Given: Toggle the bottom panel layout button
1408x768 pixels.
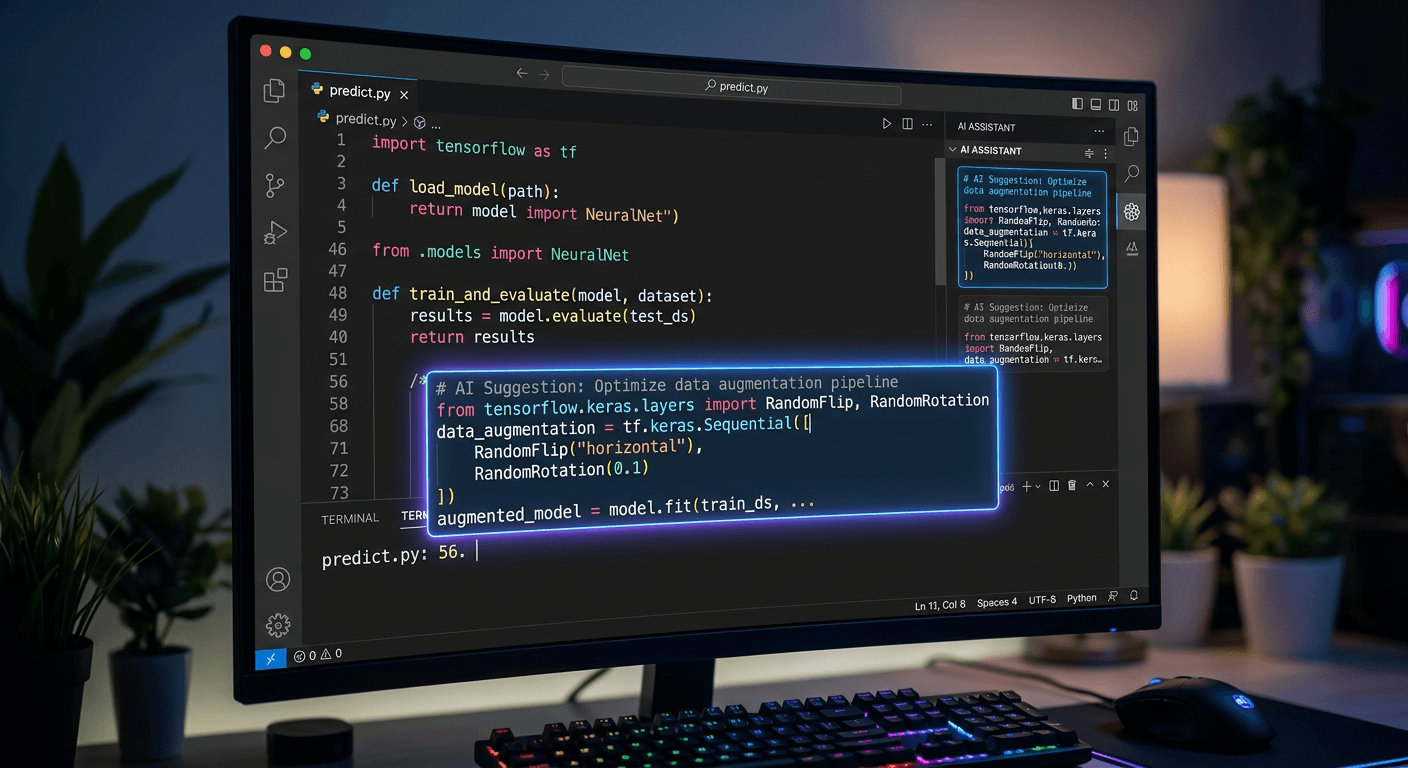Looking at the screenshot, I should (x=1096, y=104).
